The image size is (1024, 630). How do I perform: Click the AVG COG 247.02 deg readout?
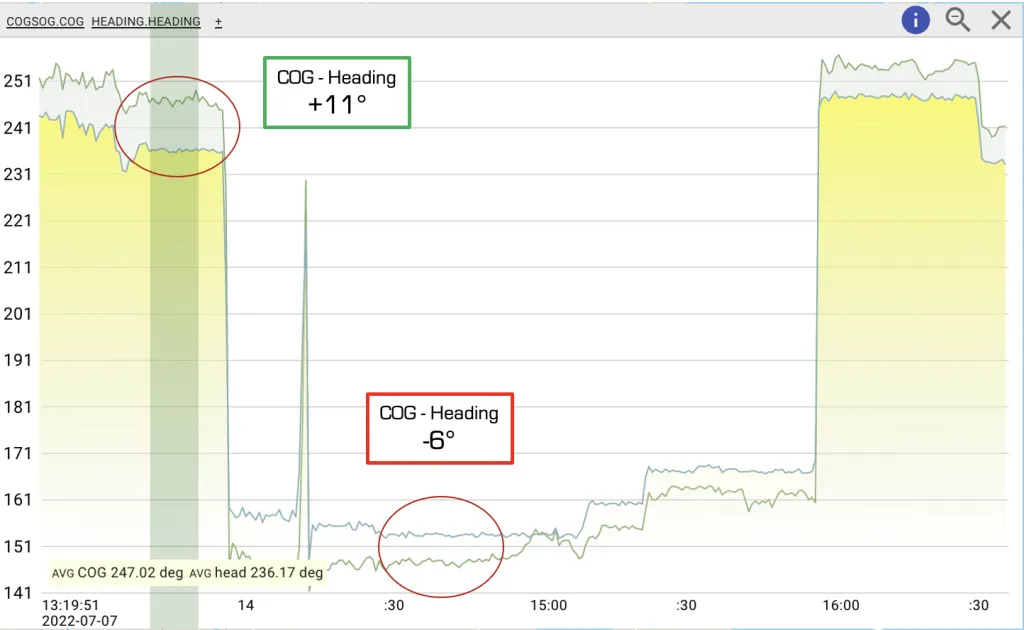[x=118, y=573]
